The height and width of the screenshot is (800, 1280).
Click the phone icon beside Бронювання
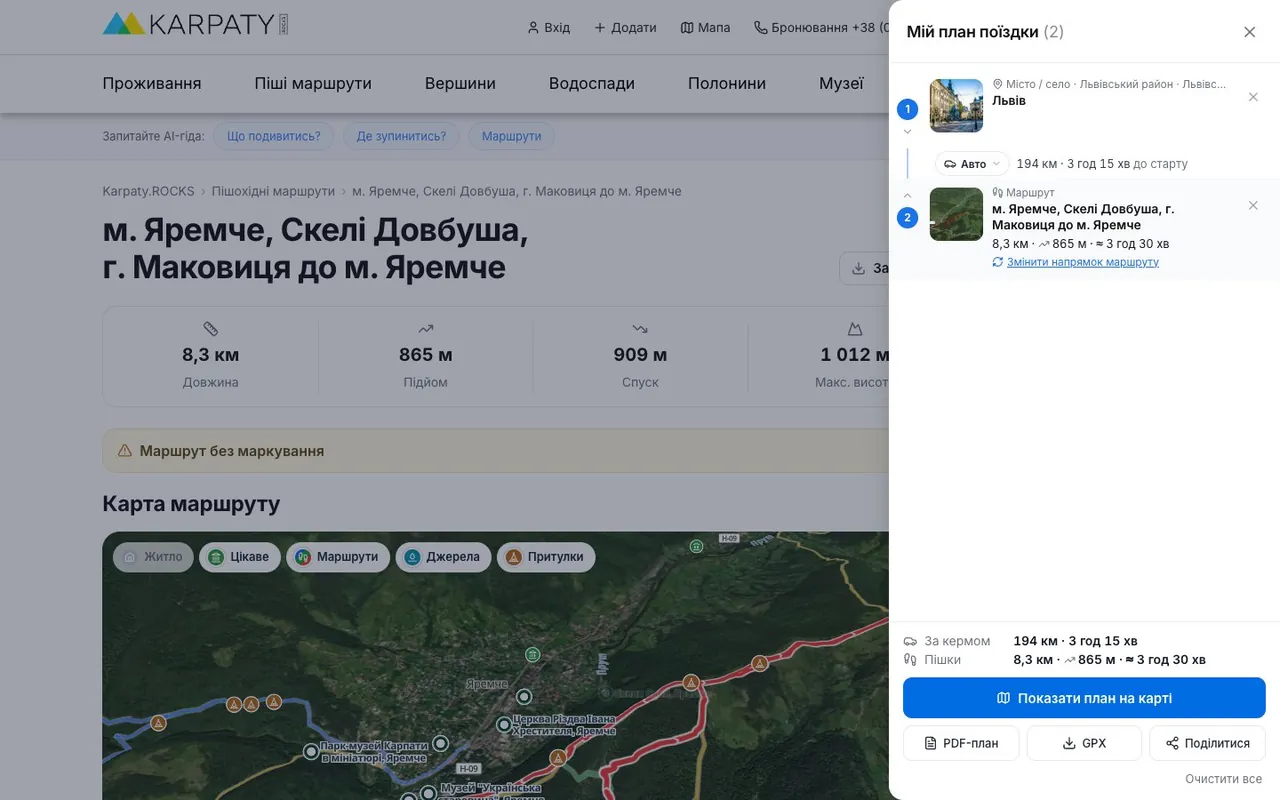pos(760,28)
